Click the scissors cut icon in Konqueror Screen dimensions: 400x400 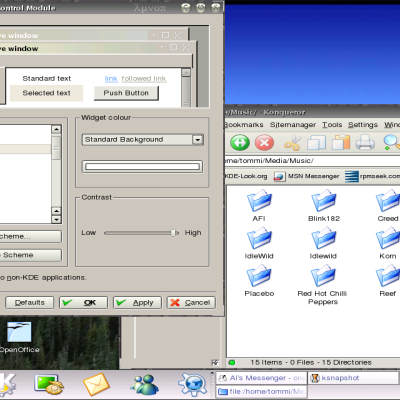292,143
